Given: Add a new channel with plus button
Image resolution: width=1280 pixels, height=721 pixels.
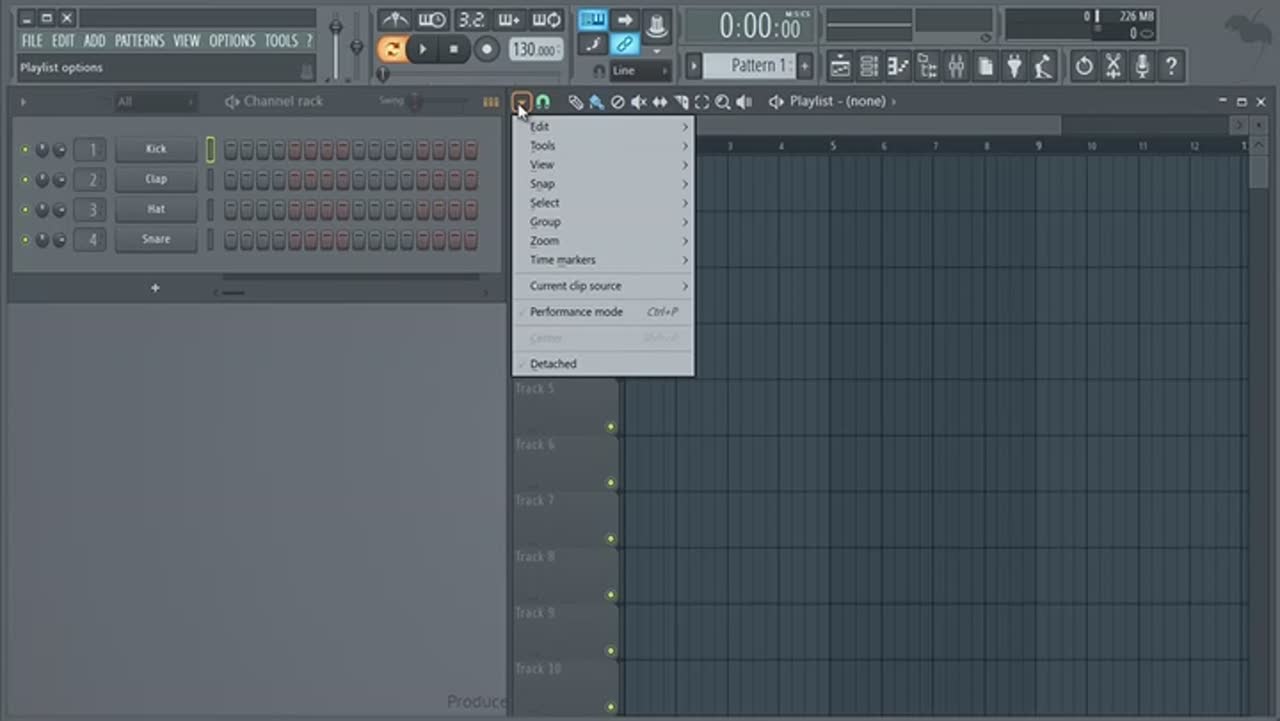Looking at the screenshot, I should click(155, 288).
